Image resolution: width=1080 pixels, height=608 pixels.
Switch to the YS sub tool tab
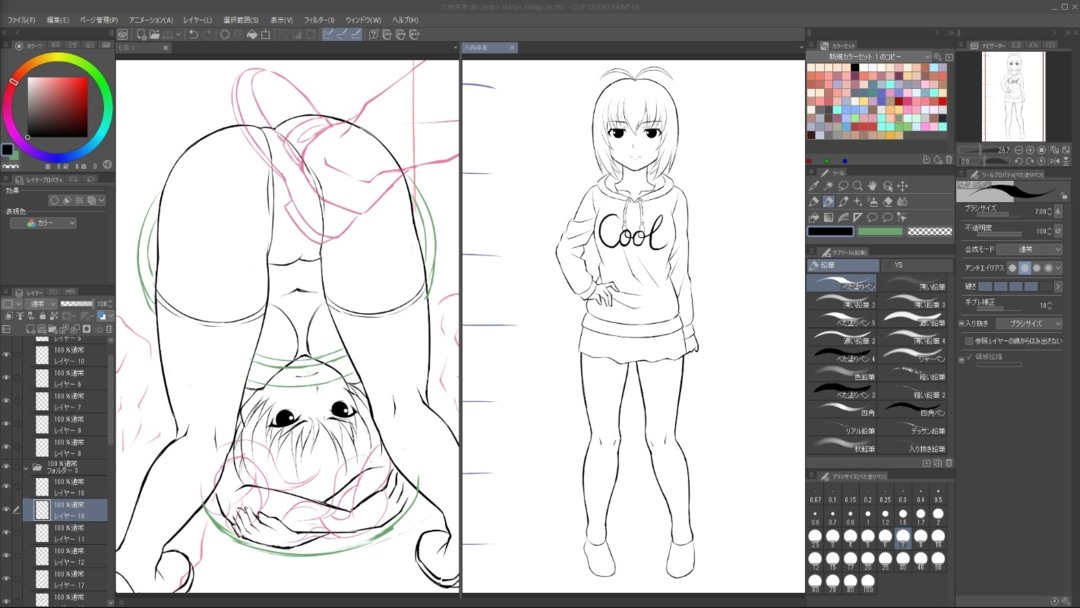[917, 265]
